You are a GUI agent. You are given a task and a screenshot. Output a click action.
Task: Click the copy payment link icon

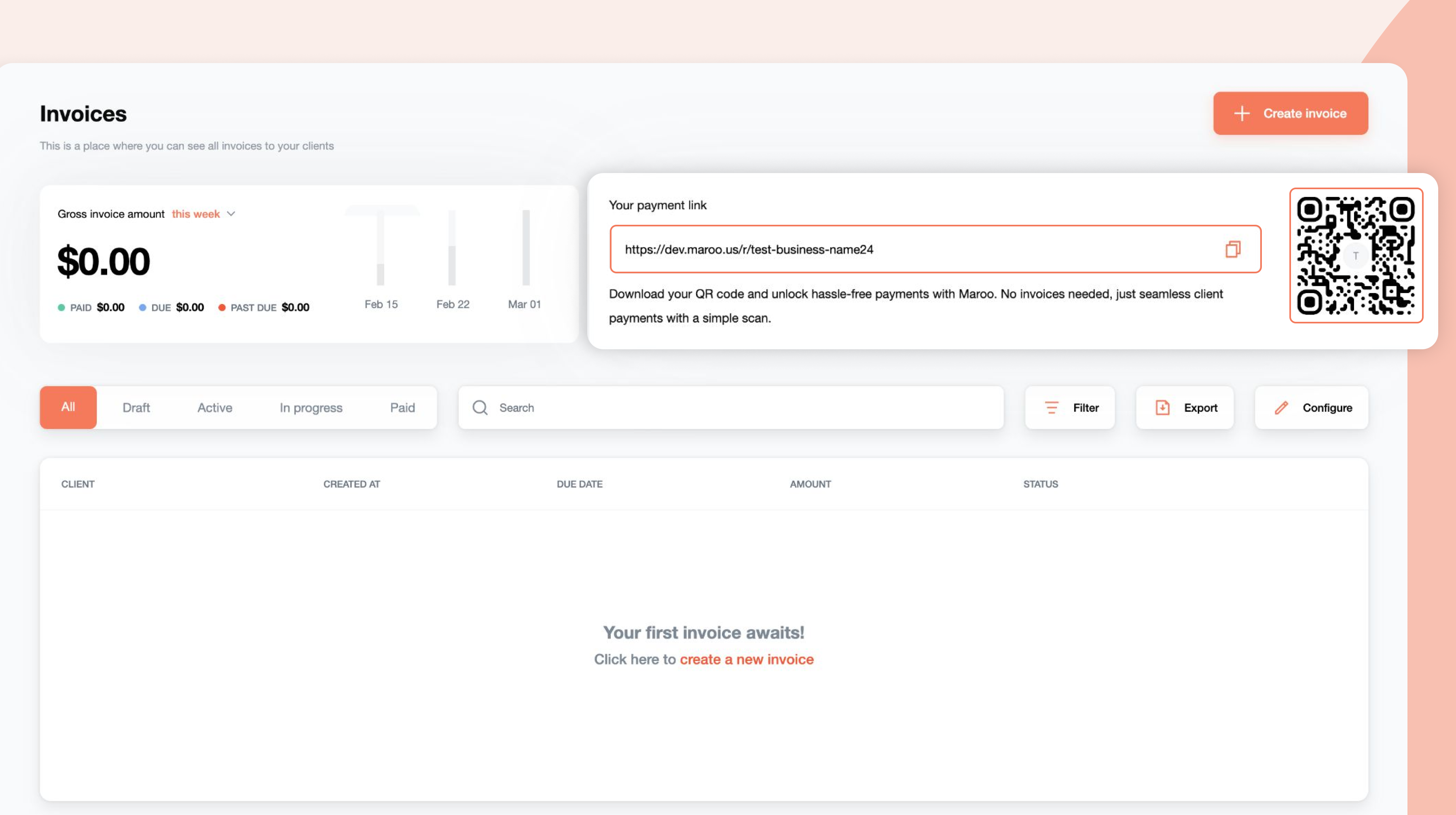1232,249
